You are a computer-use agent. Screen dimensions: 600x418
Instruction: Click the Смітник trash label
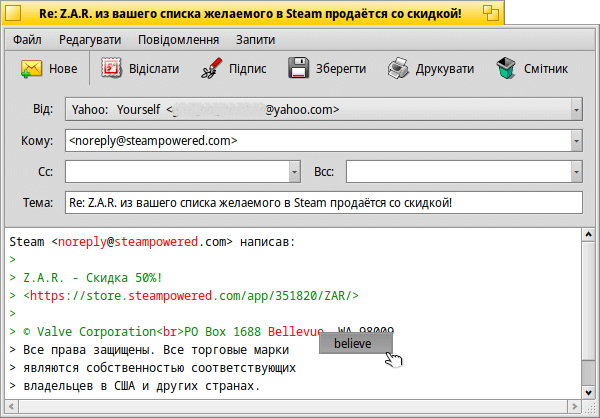[x=546, y=69]
